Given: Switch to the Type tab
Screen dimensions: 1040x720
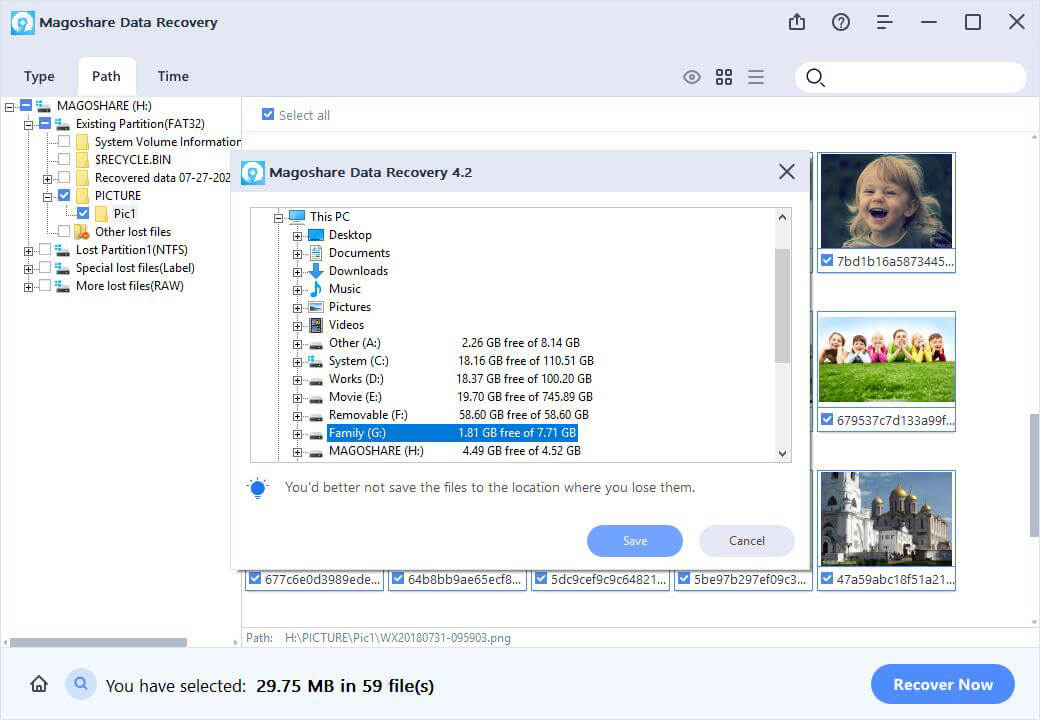Looking at the screenshot, I should pos(39,76).
